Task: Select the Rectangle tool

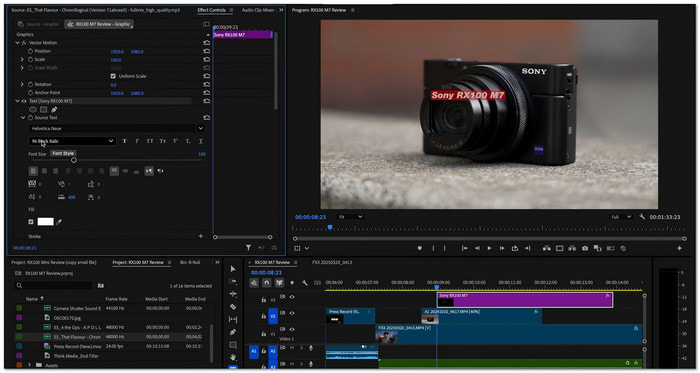Action: pyautogui.click(x=233, y=345)
